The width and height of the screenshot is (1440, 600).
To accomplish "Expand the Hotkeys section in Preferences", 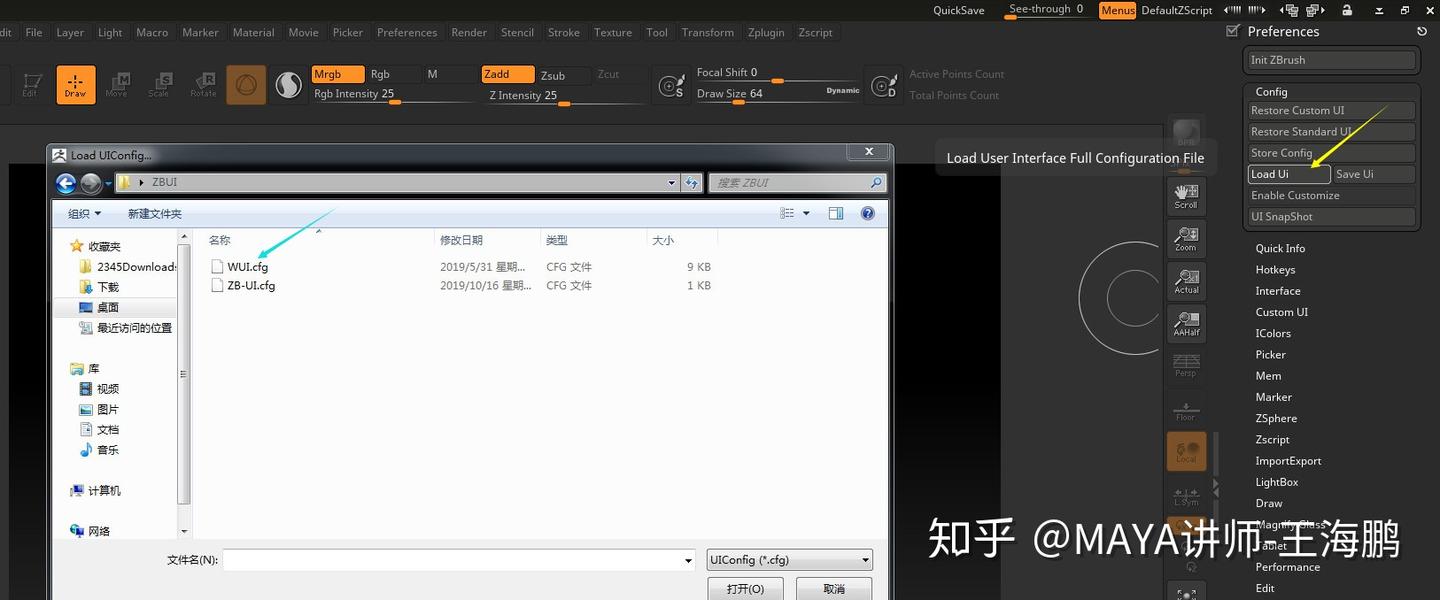I will click(1275, 269).
